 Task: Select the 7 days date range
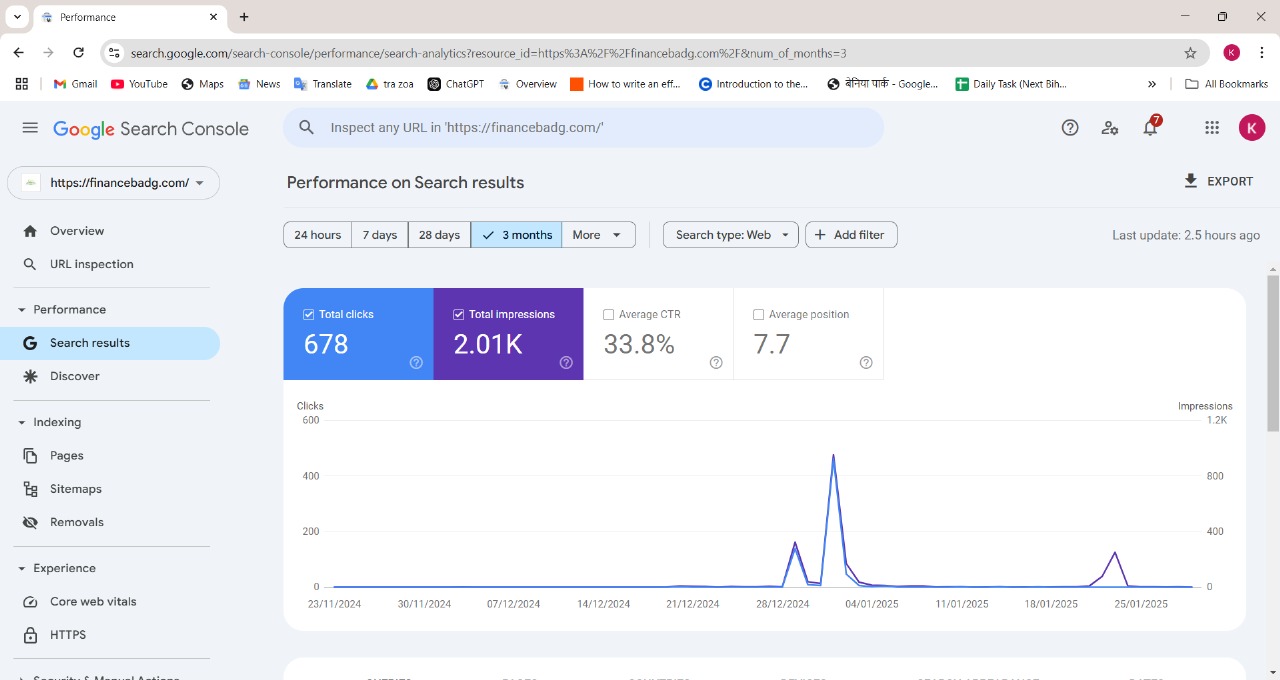pos(380,235)
